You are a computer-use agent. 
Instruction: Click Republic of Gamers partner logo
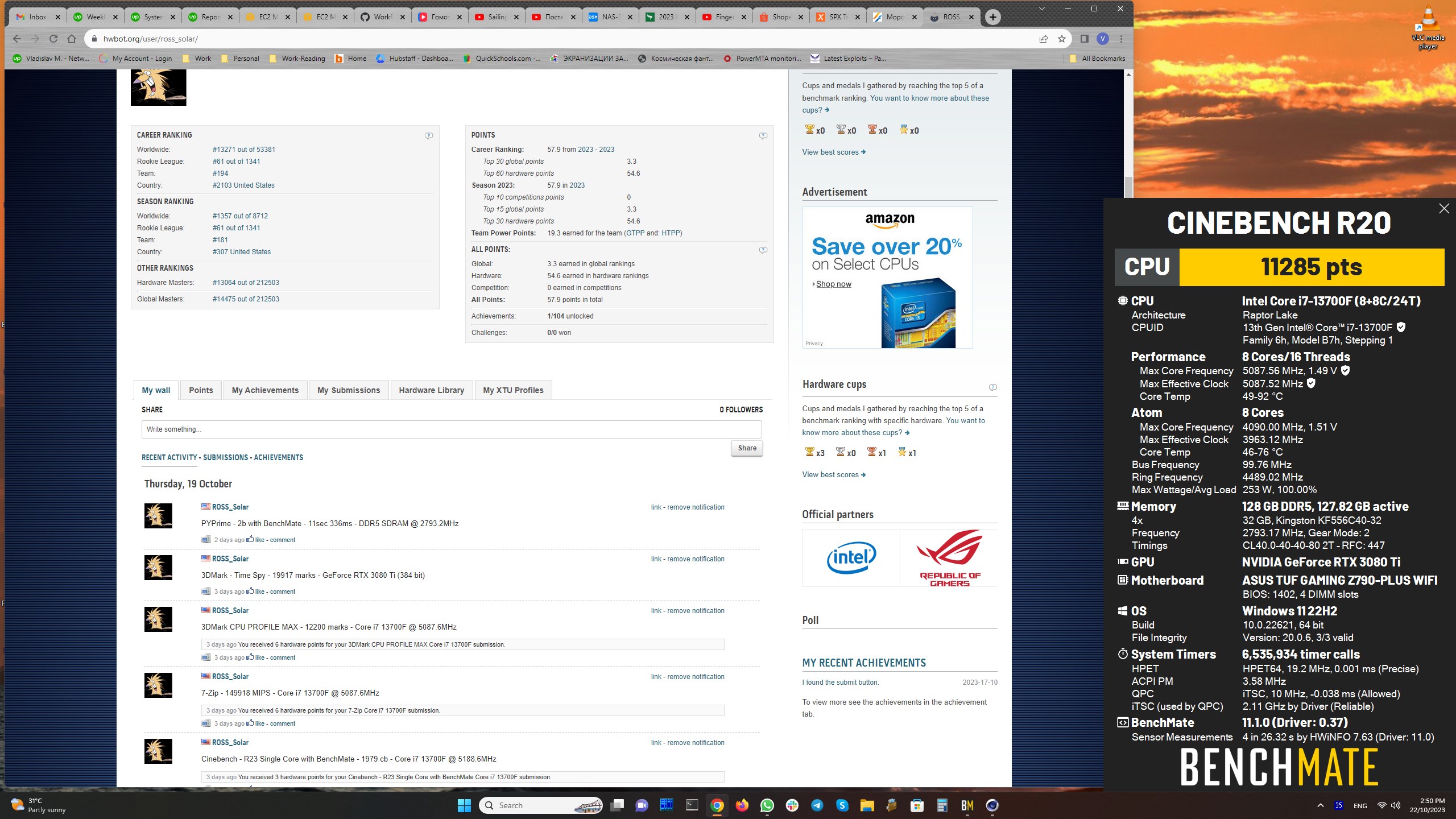[949, 558]
